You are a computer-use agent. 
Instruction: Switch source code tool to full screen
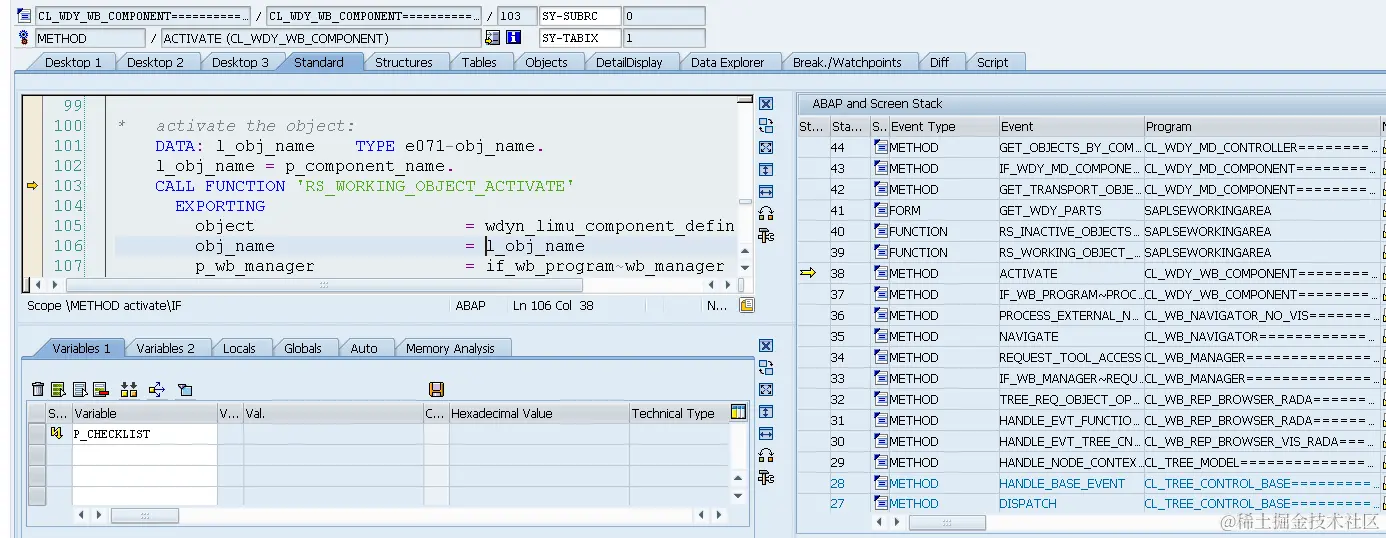pyautogui.click(x=766, y=147)
